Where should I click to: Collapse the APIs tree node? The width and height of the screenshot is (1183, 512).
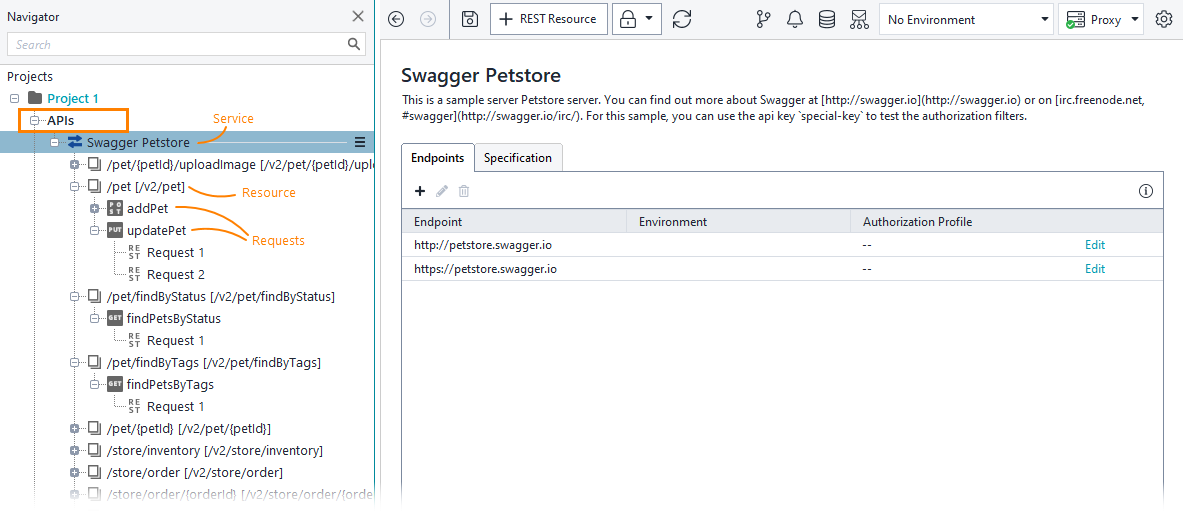click(34, 120)
